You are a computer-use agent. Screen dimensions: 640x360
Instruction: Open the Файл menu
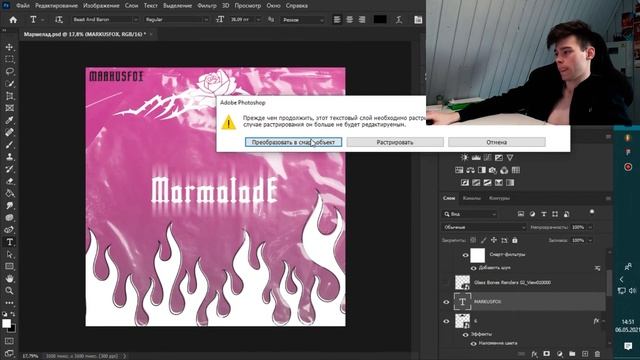point(23,6)
